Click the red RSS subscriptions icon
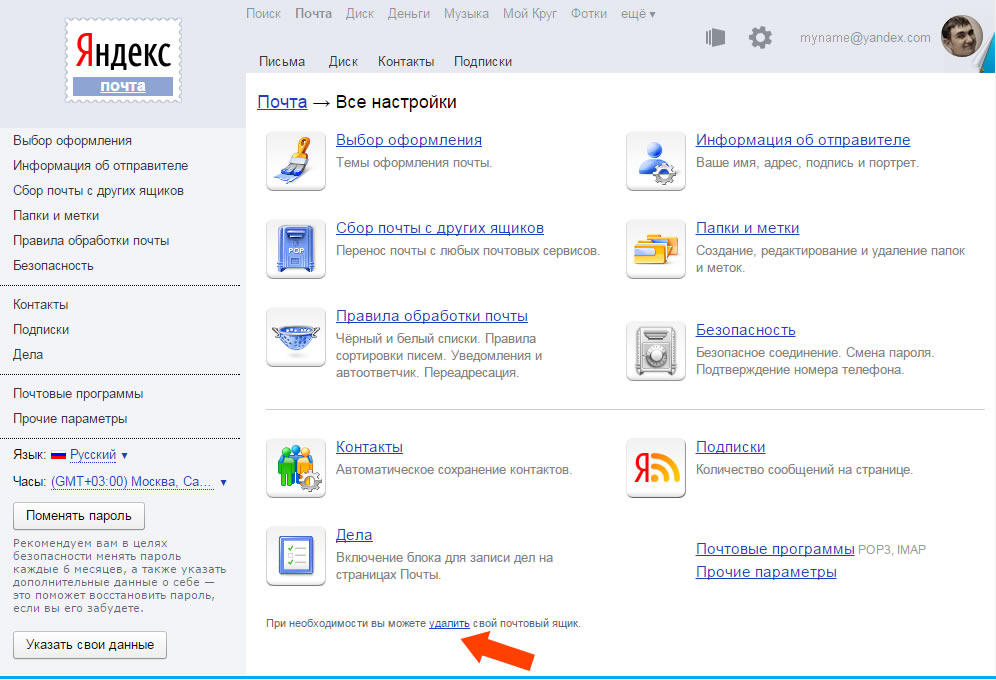 (x=656, y=468)
